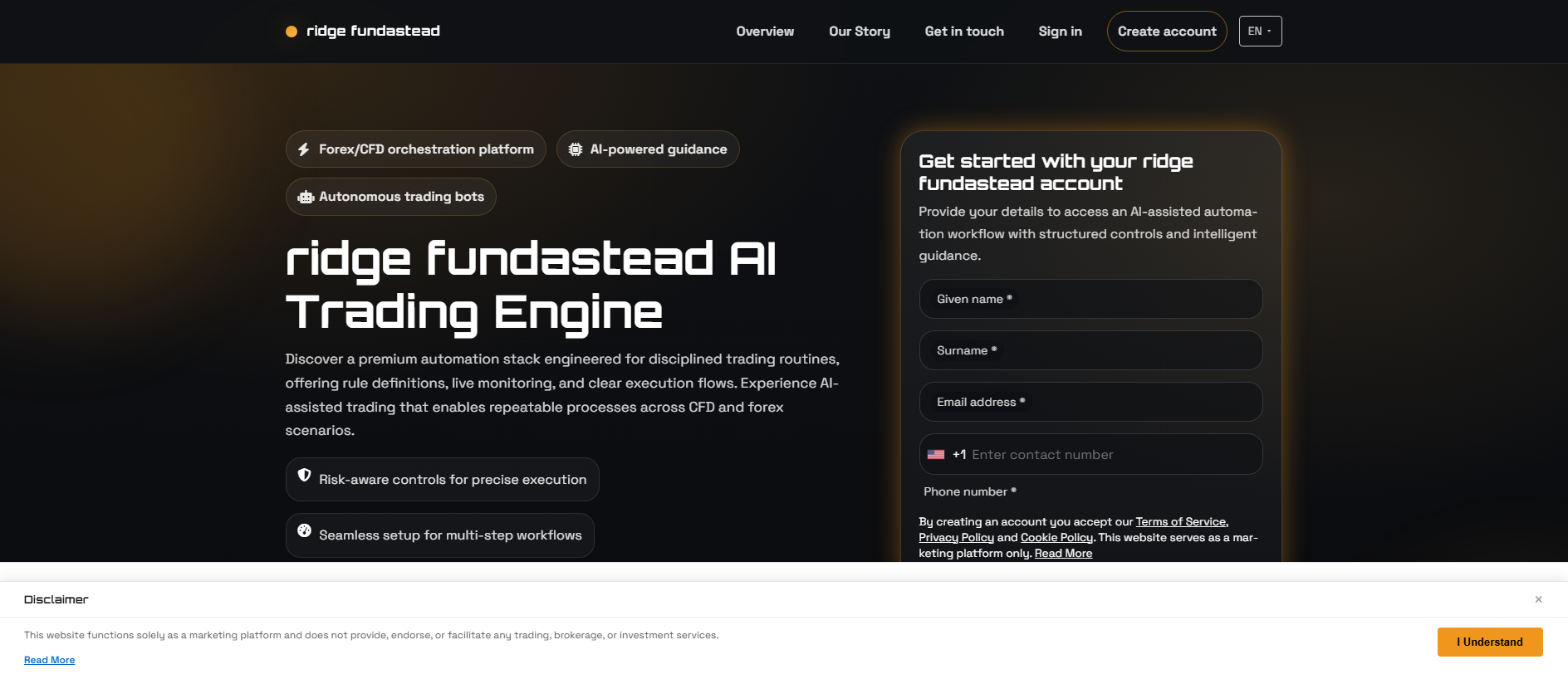Open the EN language dropdown
This screenshot has width=1568, height=679.
point(1260,32)
